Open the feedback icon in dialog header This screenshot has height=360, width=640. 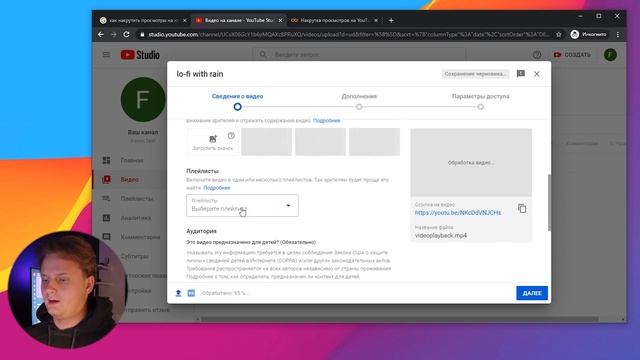(x=520, y=73)
